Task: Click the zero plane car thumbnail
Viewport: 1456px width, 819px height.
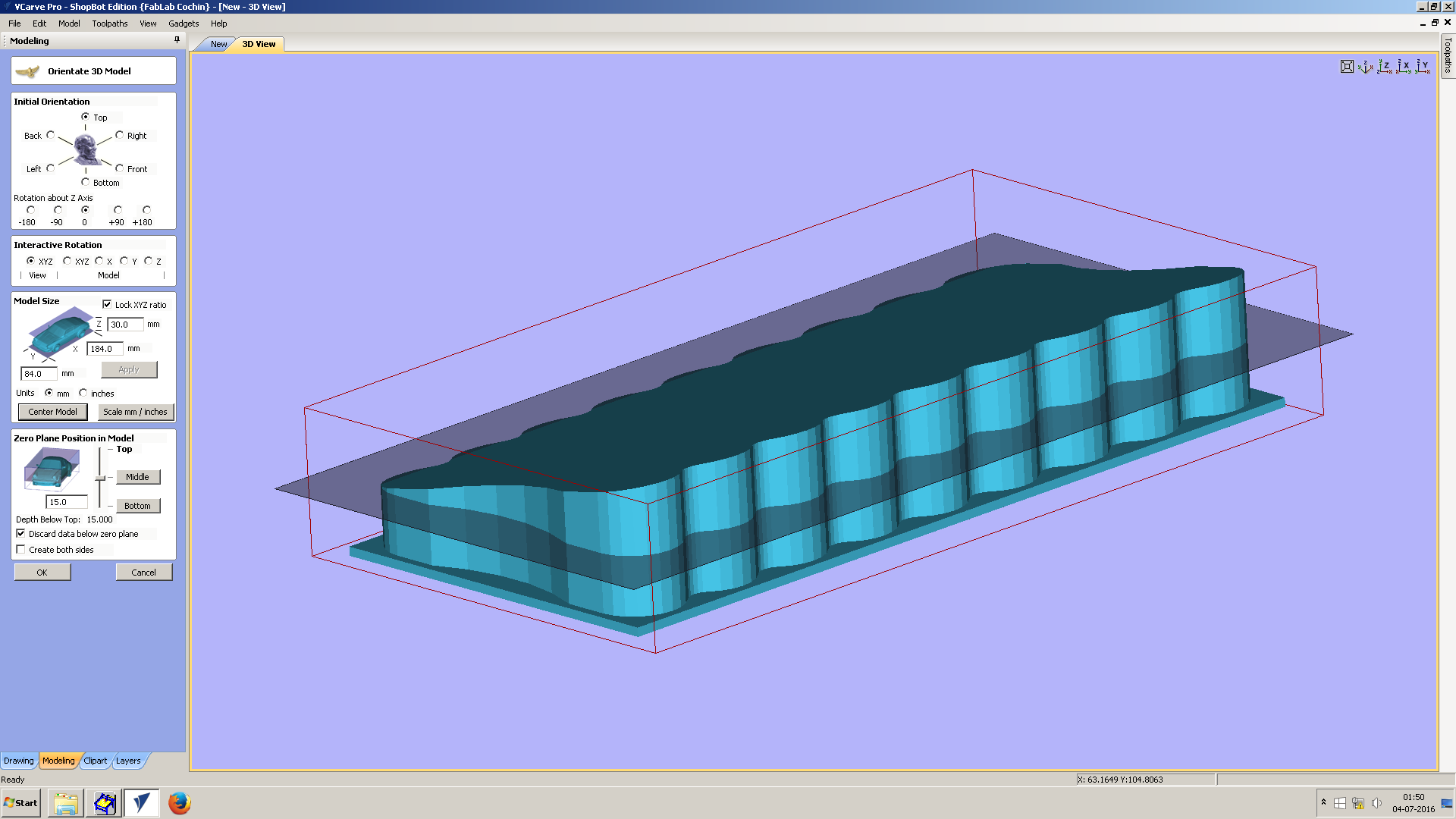Action: (x=52, y=469)
